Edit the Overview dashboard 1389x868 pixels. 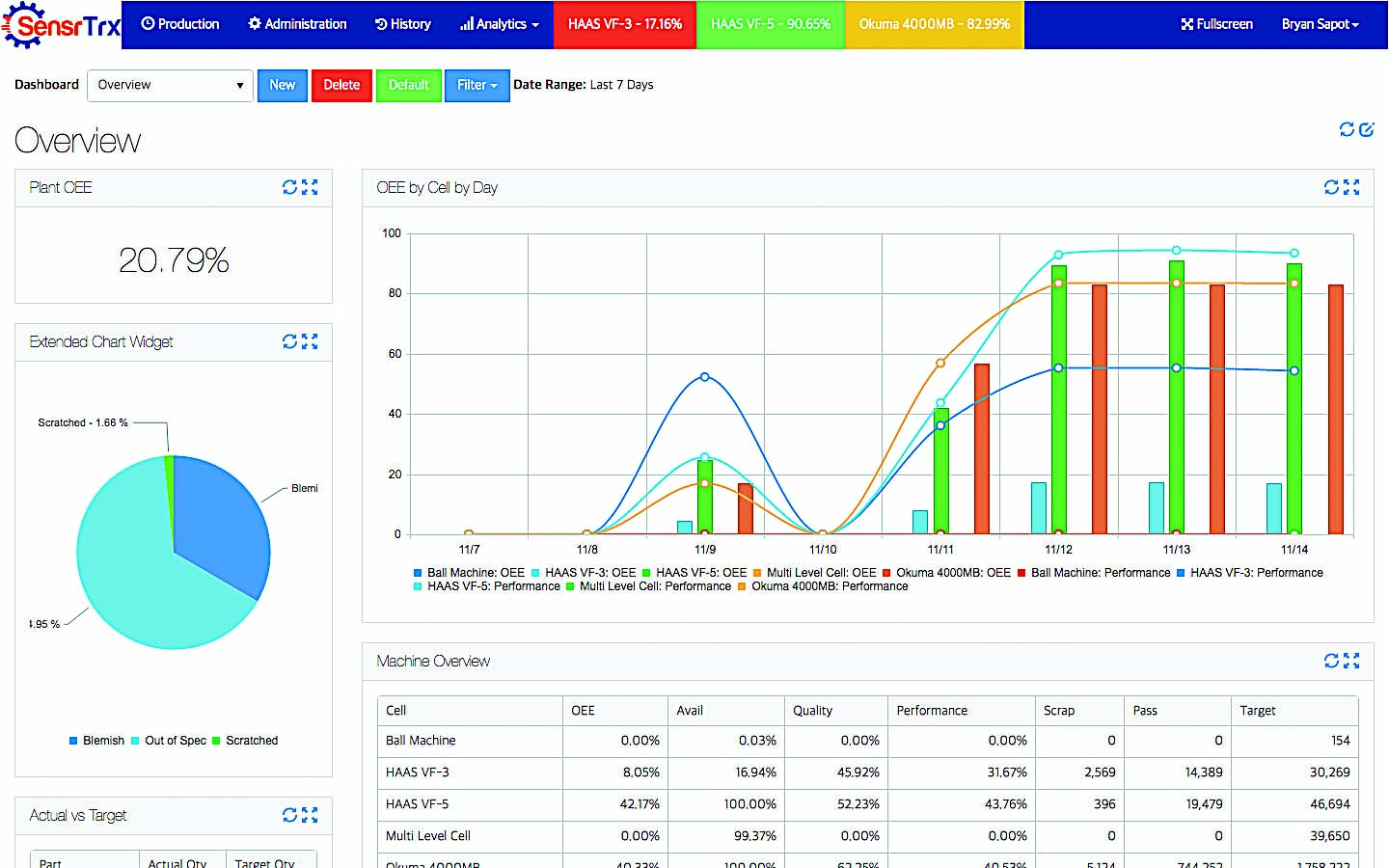pyautogui.click(x=1366, y=129)
